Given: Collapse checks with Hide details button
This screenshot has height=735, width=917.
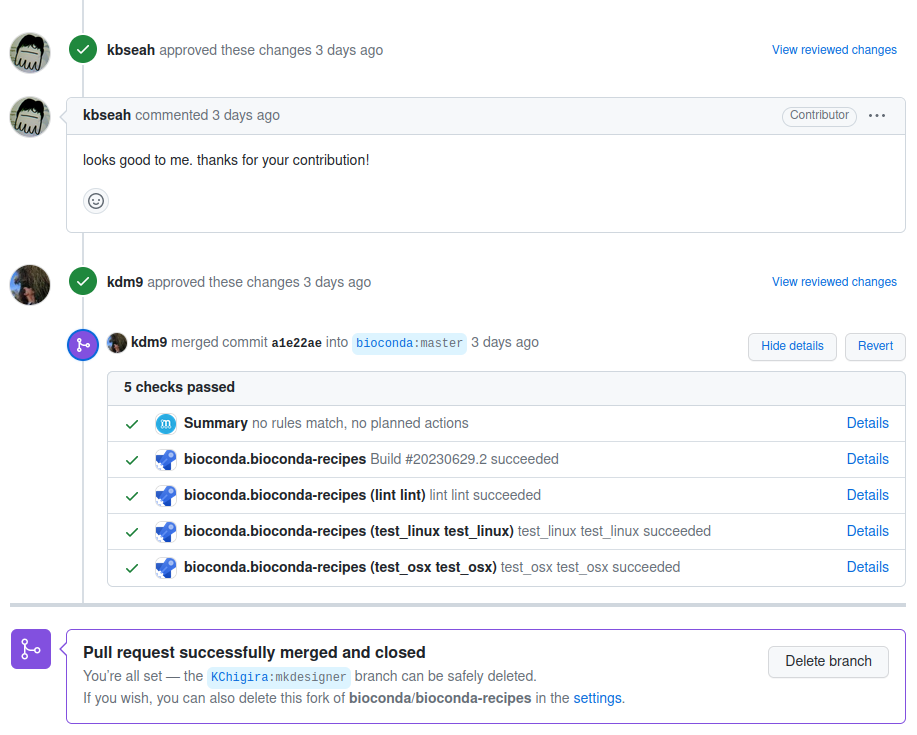Looking at the screenshot, I should (x=792, y=347).
